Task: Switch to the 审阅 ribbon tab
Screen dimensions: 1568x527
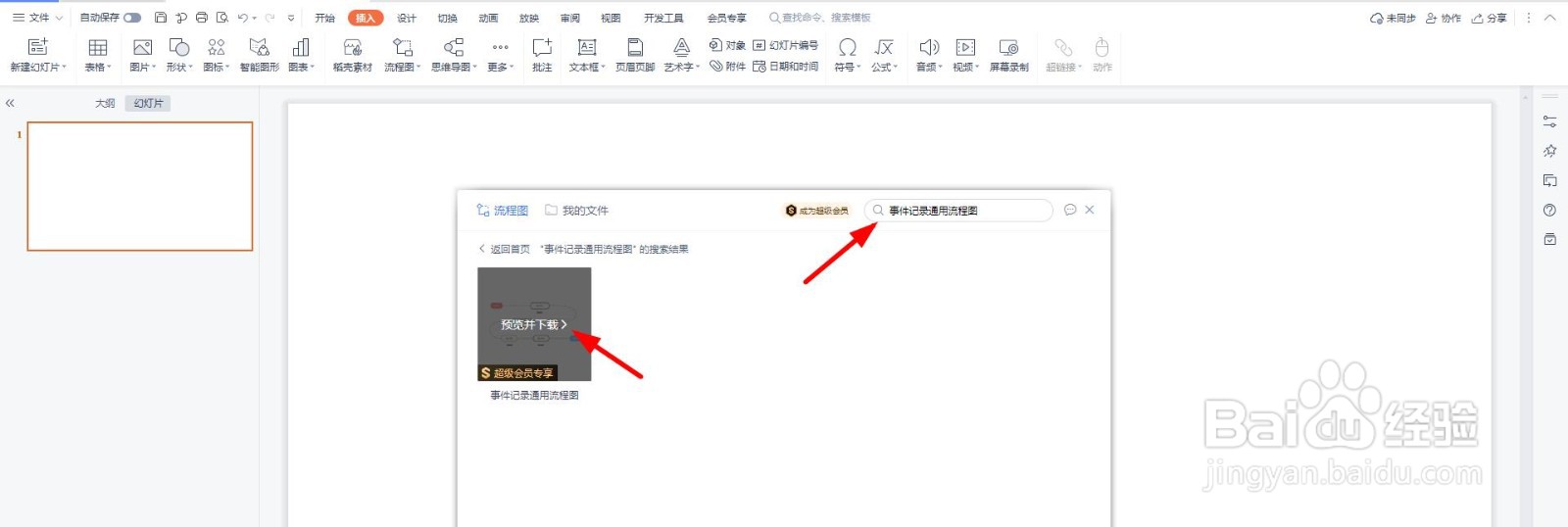Action: pyautogui.click(x=569, y=18)
